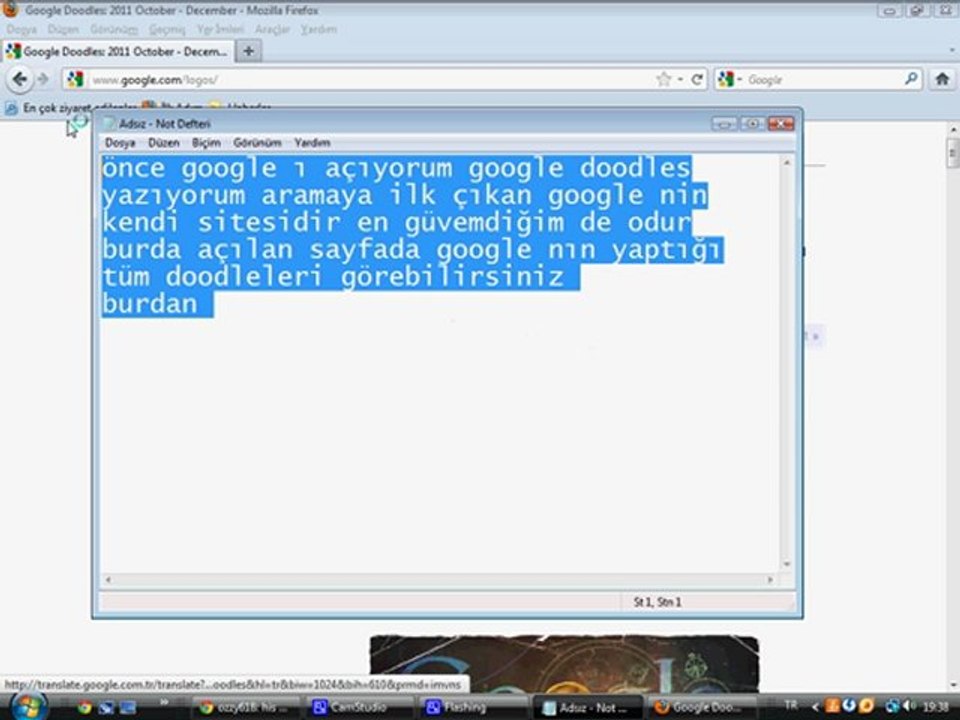Maximize the Notepad window

click(752, 124)
